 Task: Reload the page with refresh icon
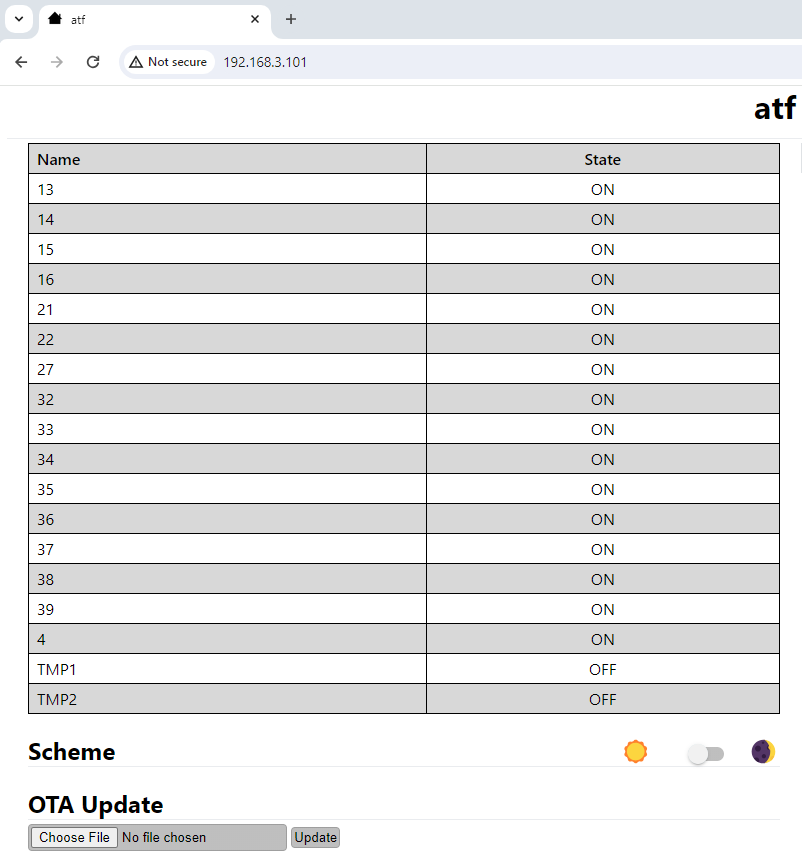coord(93,62)
